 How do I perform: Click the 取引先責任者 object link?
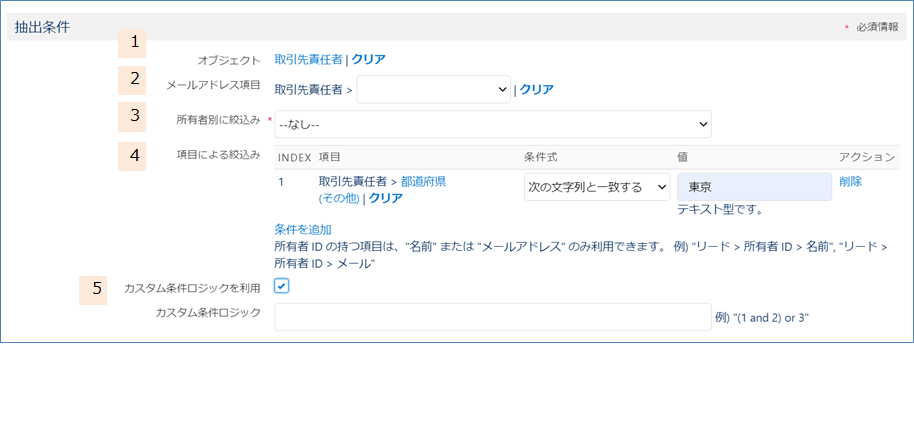click(x=308, y=59)
